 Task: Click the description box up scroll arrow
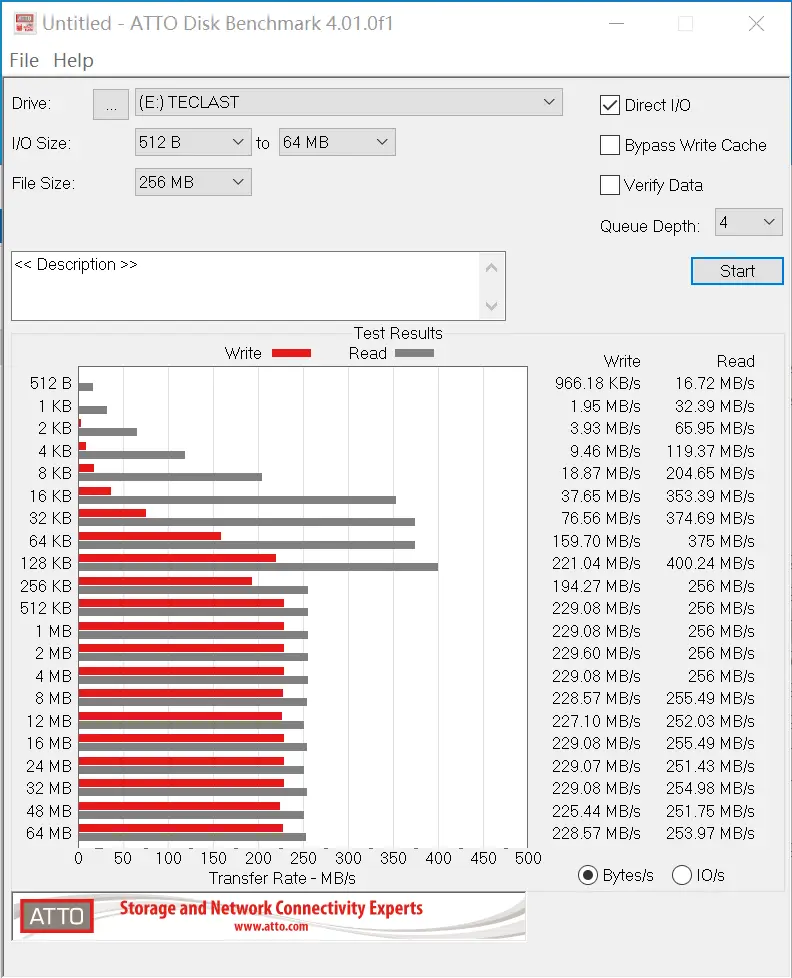[x=491, y=268]
